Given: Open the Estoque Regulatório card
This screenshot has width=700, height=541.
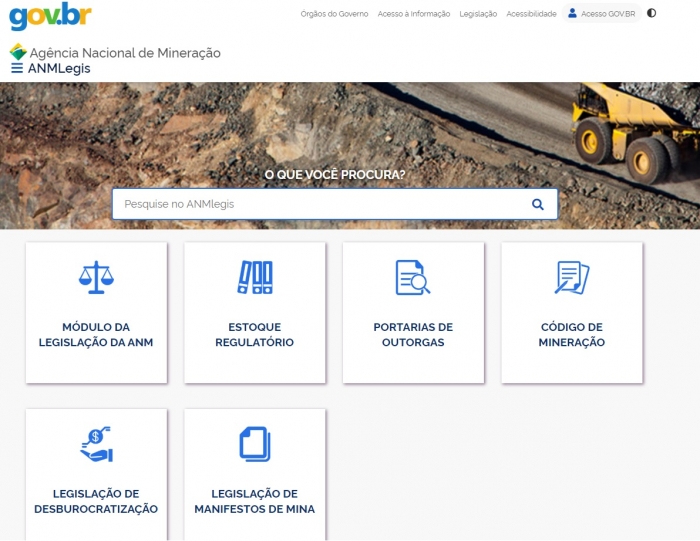Looking at the screenshot, I should (x=255, y=312).
